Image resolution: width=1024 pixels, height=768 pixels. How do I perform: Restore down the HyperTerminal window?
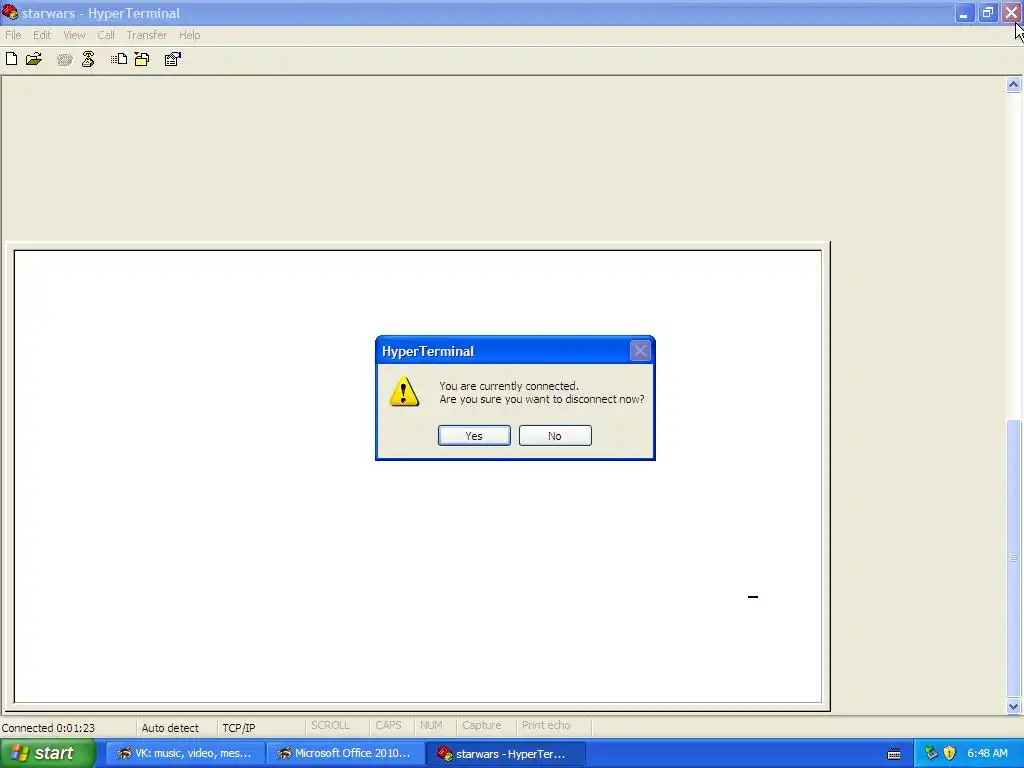click(987, 13)
